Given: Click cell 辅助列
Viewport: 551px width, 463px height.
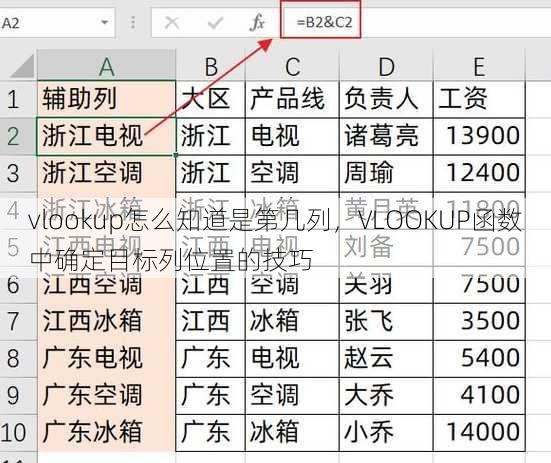Looking at the screenshot, I should pos(106,99).
